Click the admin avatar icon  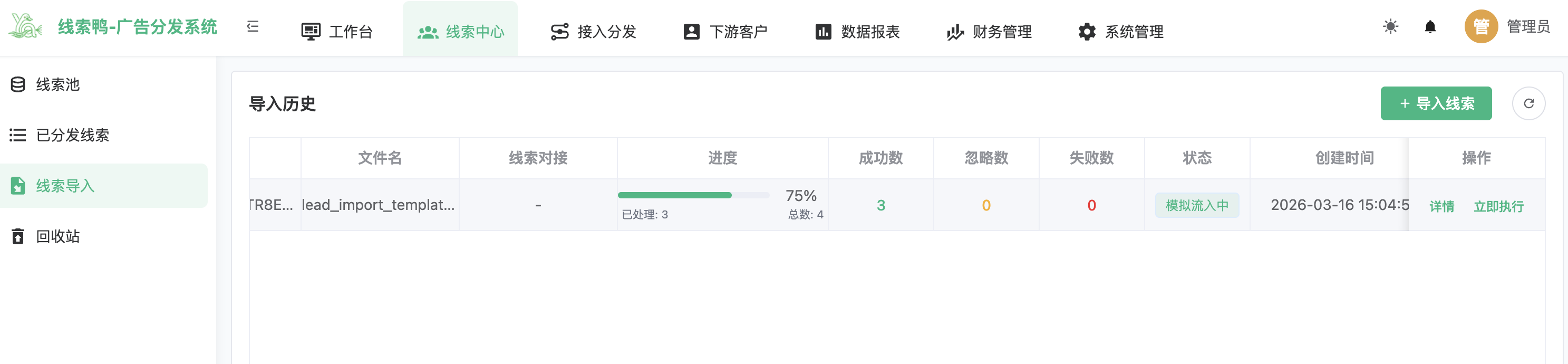coord(1480,27)
